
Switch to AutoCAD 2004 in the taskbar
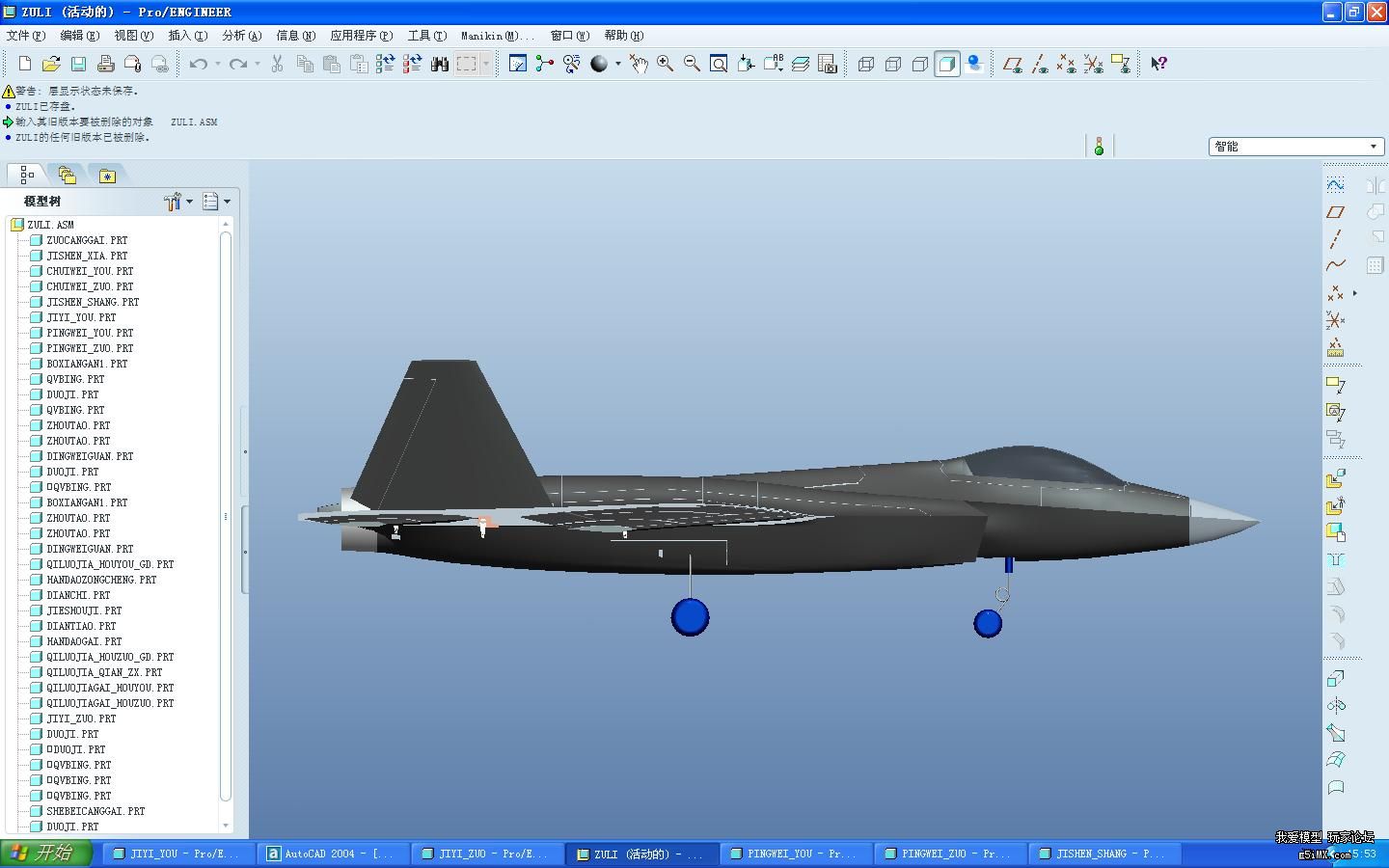pos(333,854)
